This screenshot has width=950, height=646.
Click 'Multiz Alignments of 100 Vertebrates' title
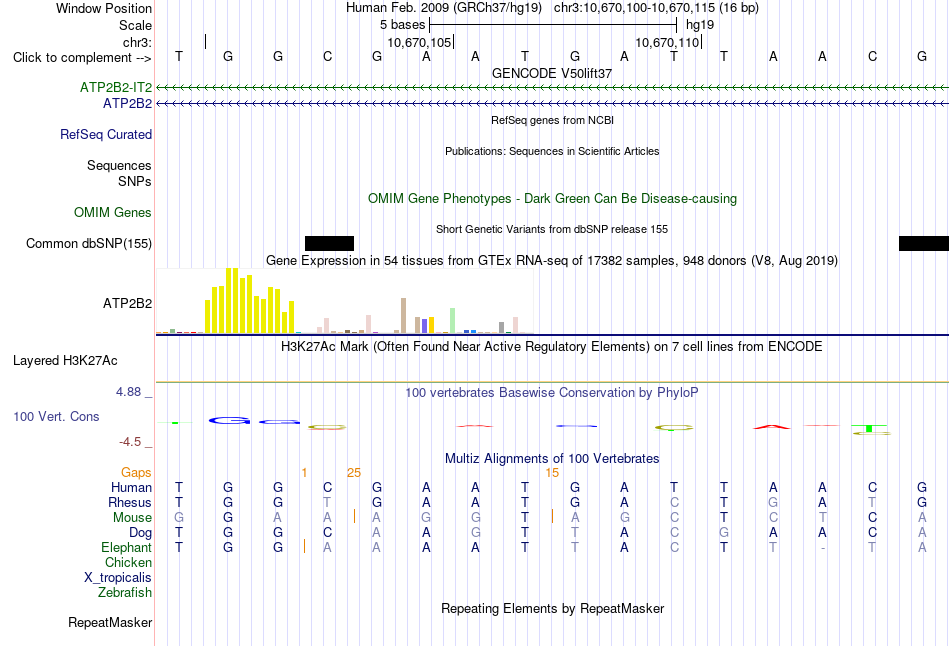click(x=552, y=459)
